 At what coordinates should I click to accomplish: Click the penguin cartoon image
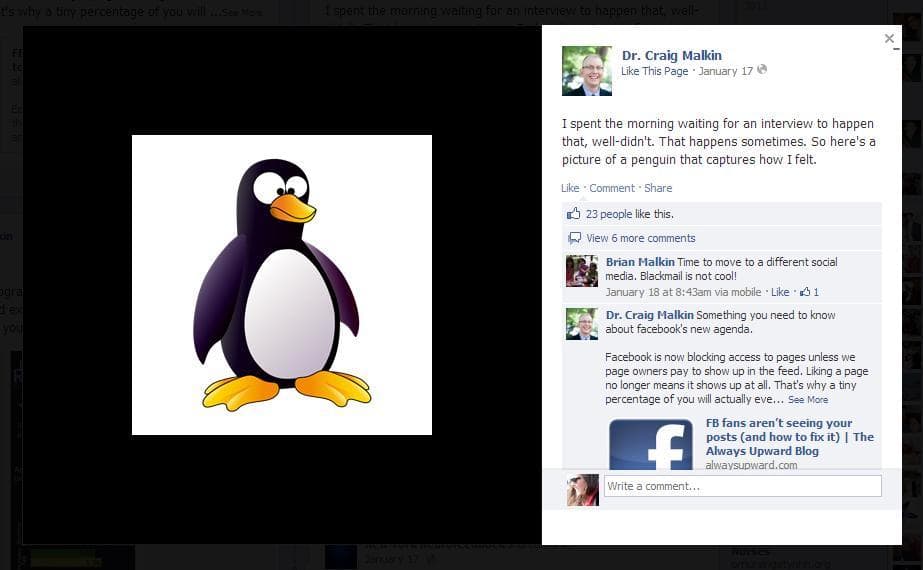click(282, 285)
